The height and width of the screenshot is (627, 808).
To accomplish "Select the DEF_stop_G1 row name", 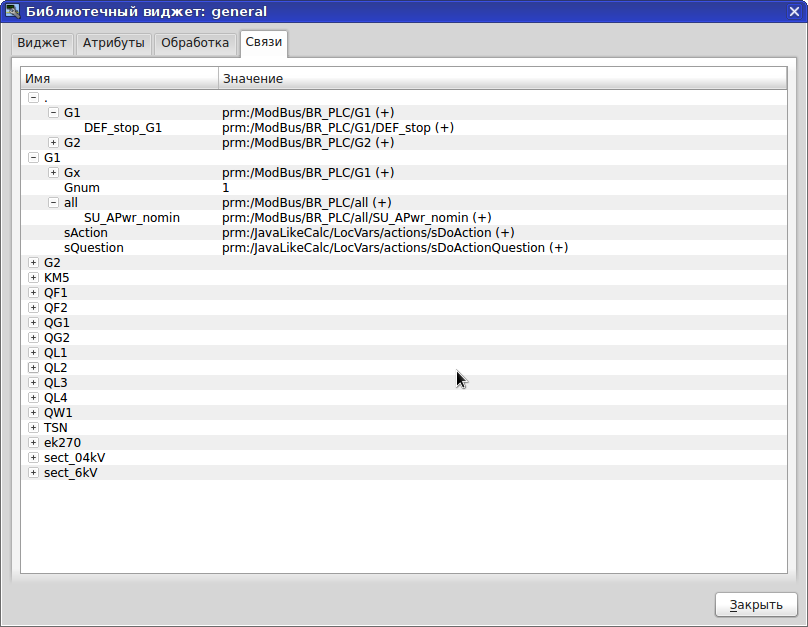I will click(123, 127).
